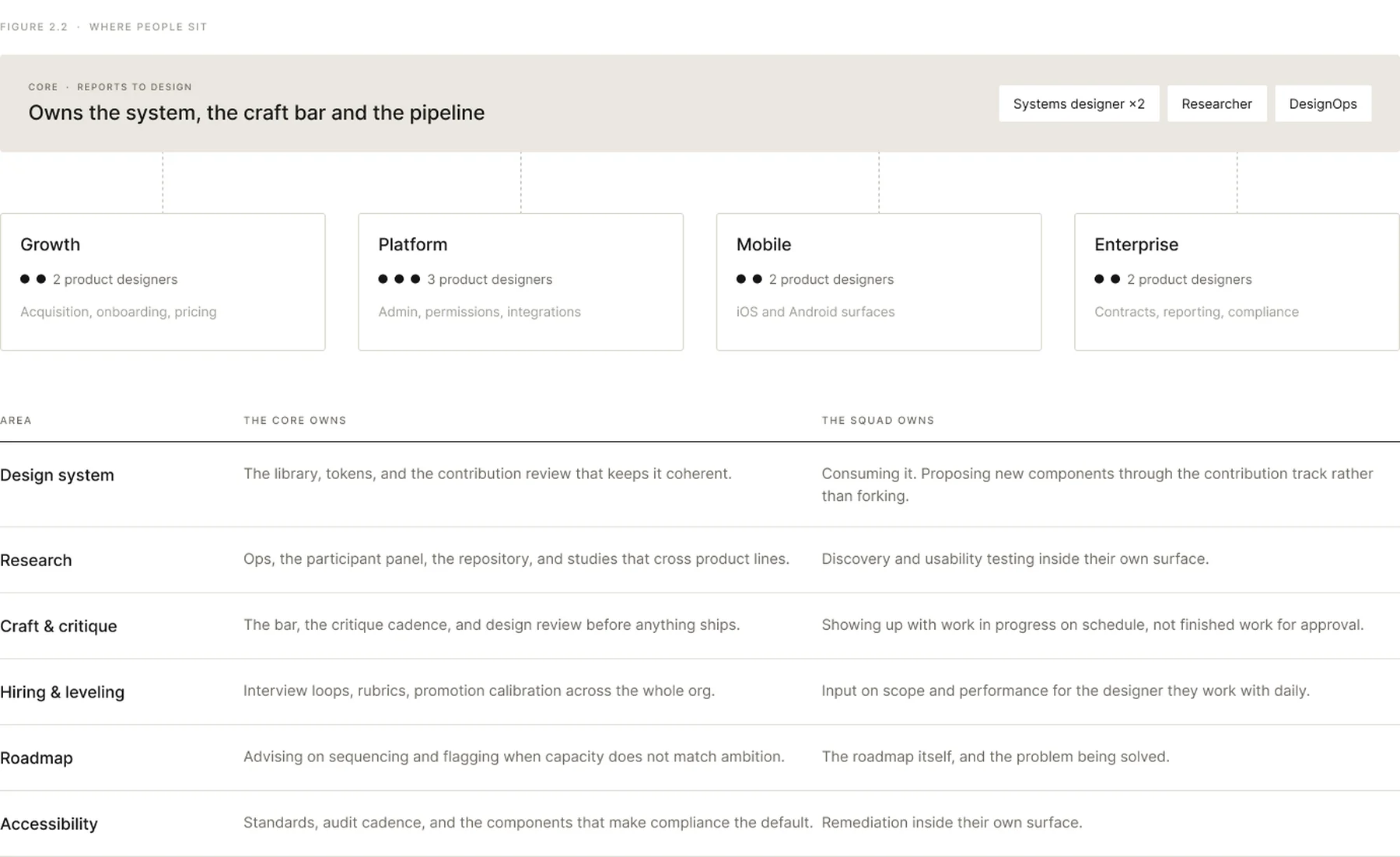Open the Mobile squad card

coord(879,282)
